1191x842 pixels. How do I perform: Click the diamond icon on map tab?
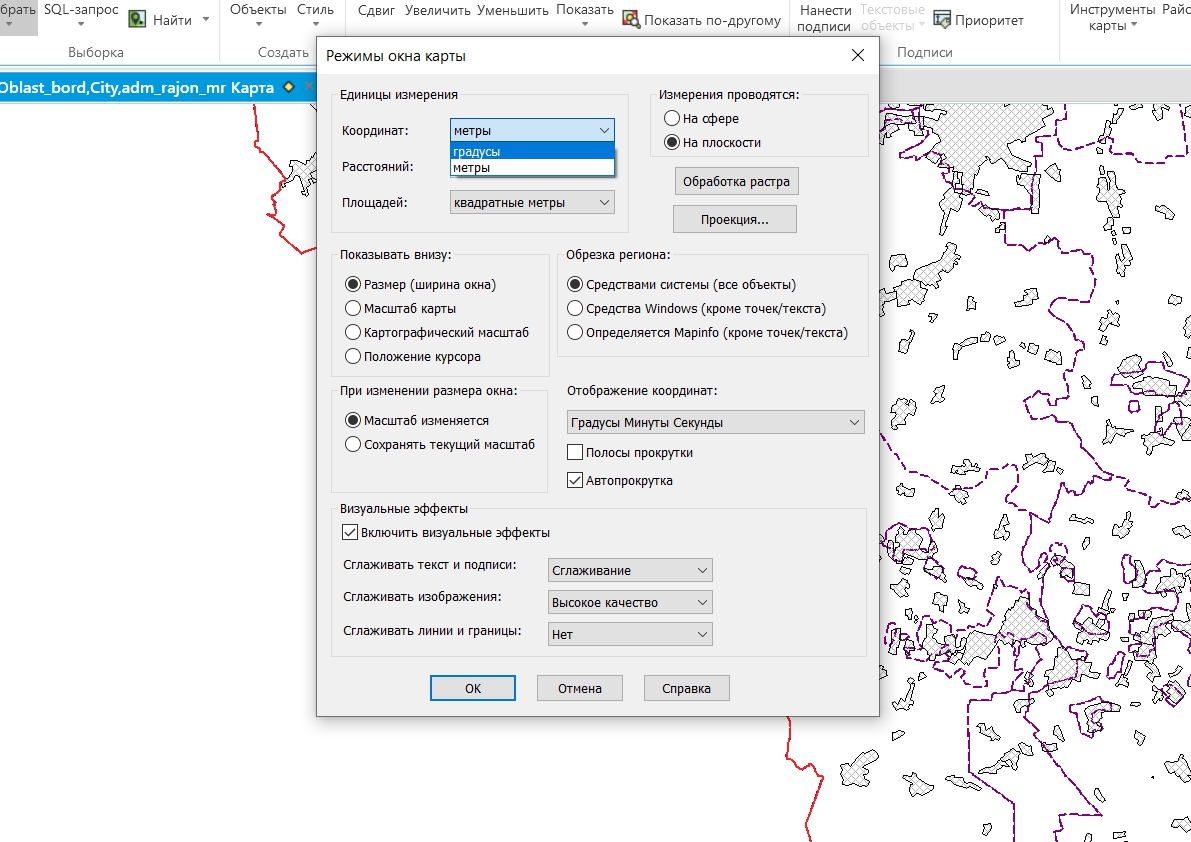click(x=289, y=87)
